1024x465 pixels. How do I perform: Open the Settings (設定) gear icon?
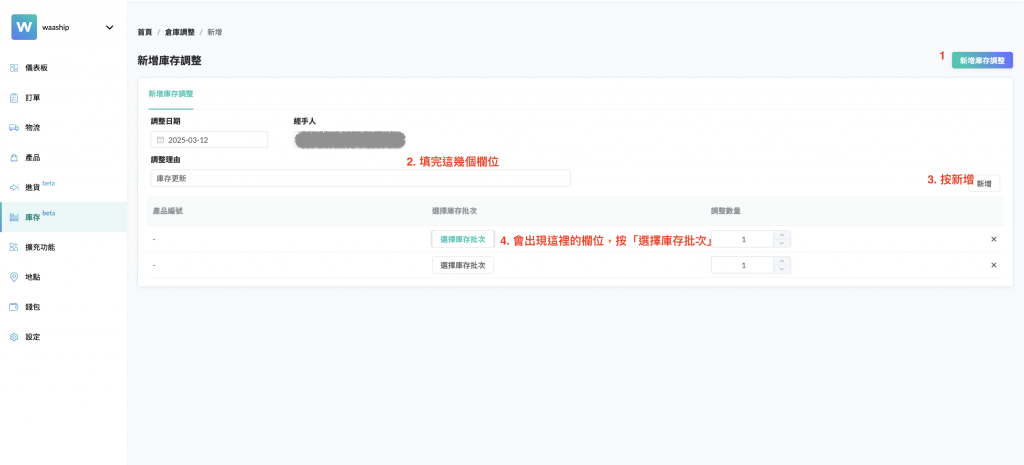click(14, 337)
